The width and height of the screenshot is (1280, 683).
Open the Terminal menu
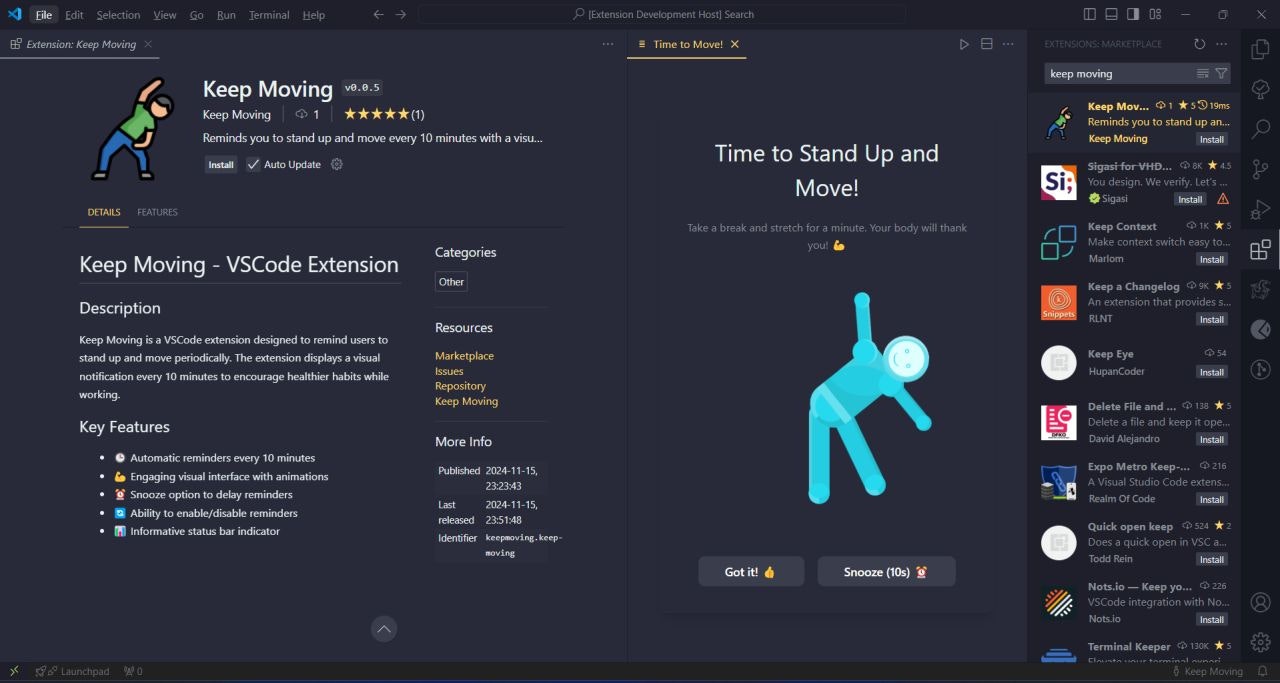point(269,15)
